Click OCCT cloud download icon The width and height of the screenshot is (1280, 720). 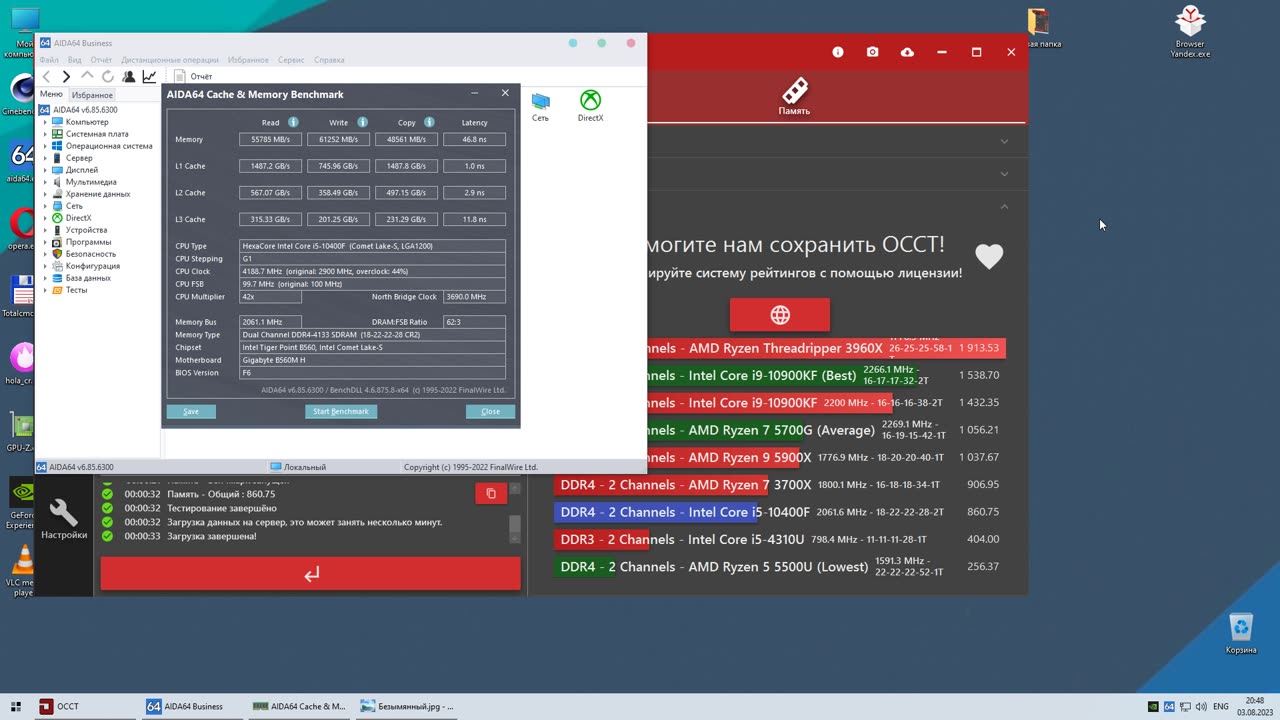click(907, 52)
